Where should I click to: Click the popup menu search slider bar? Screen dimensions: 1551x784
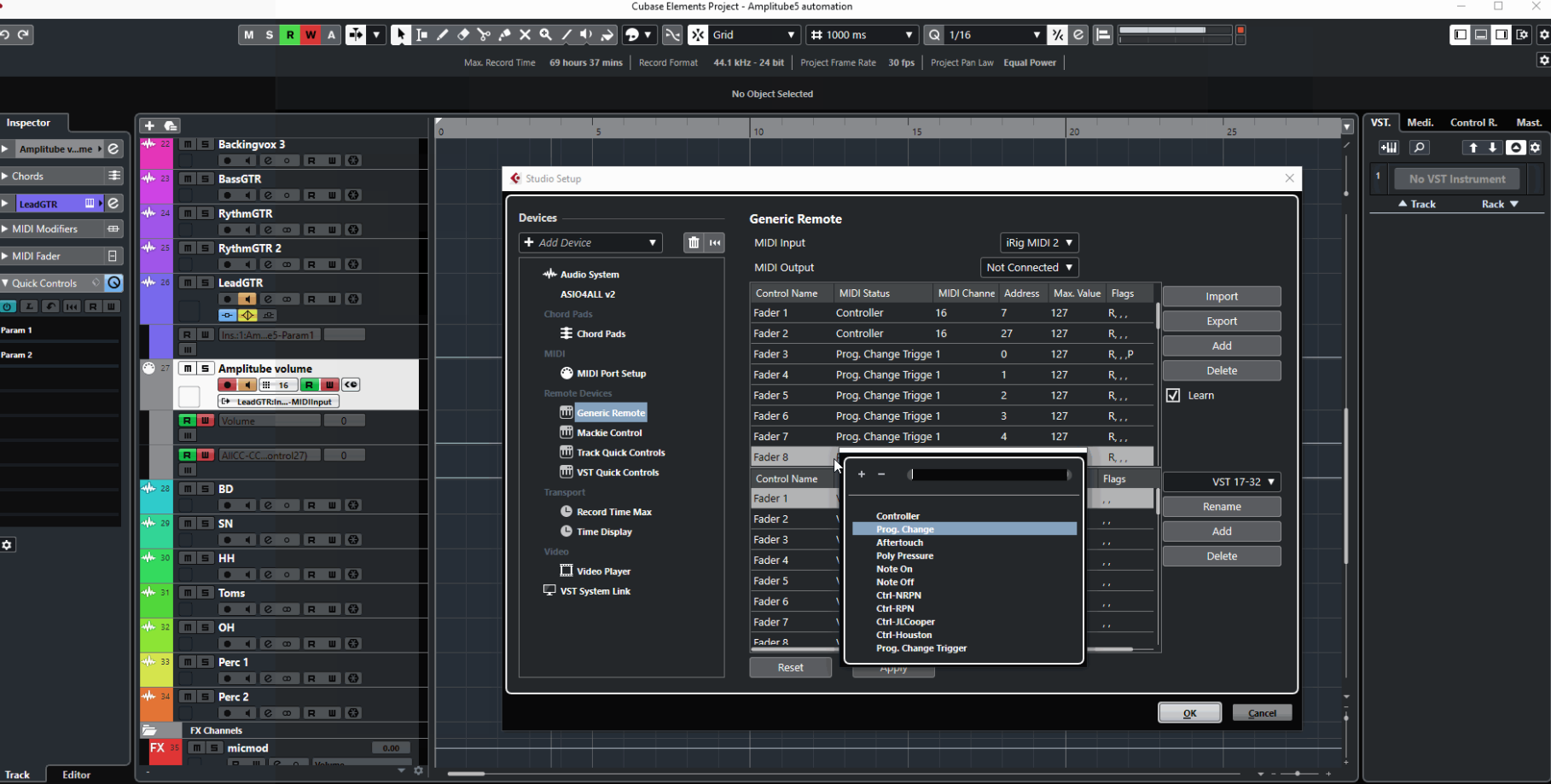(989, 475)
